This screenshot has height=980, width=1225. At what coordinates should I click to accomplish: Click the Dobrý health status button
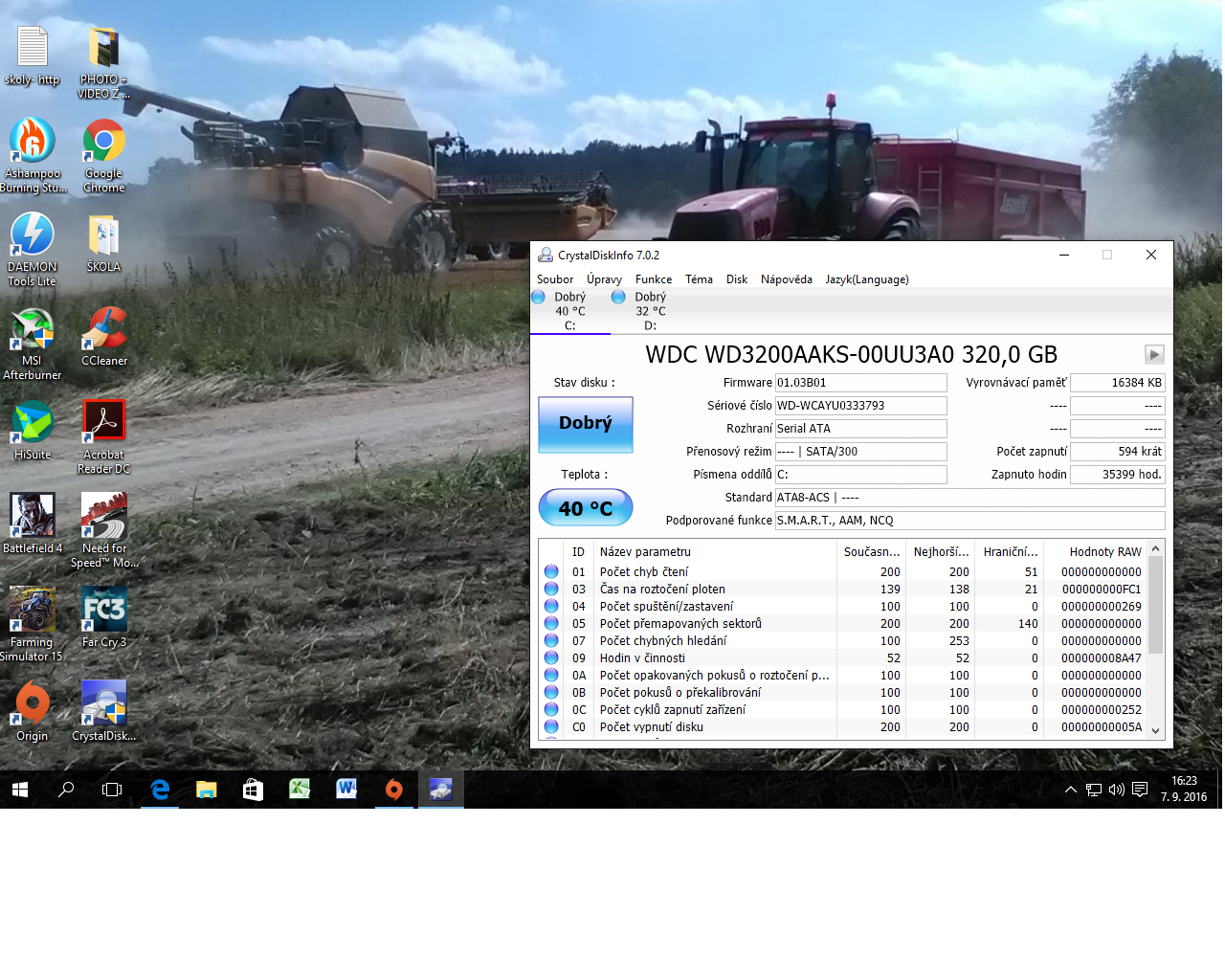click(x=585, y=424)
